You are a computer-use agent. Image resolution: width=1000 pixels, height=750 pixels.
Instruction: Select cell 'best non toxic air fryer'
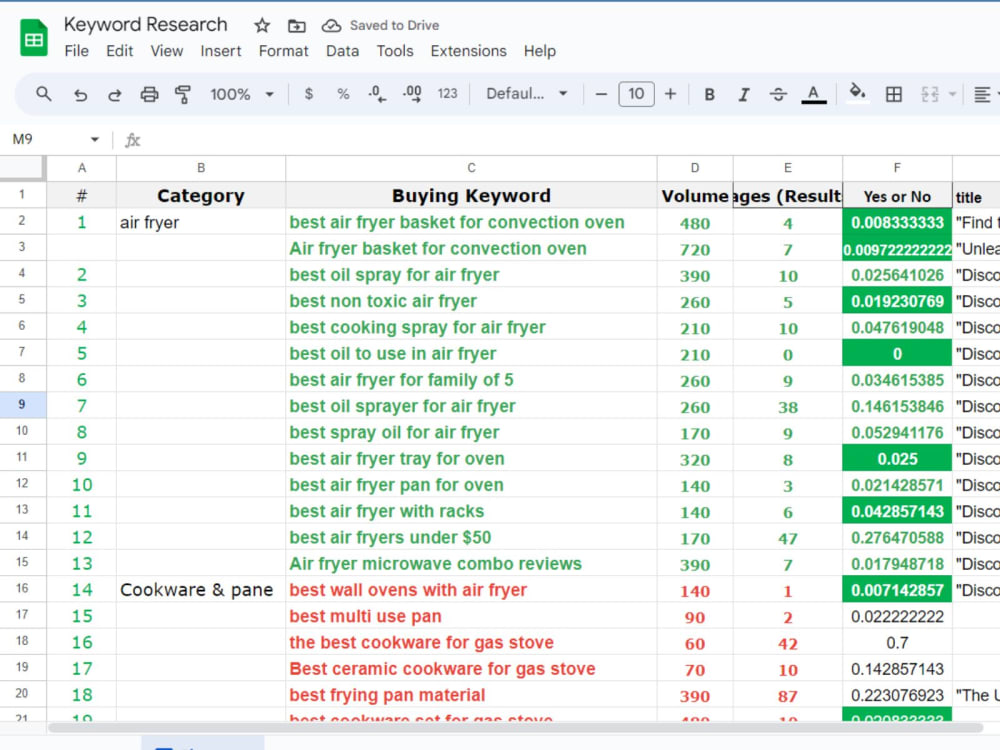tap(471, 300)
